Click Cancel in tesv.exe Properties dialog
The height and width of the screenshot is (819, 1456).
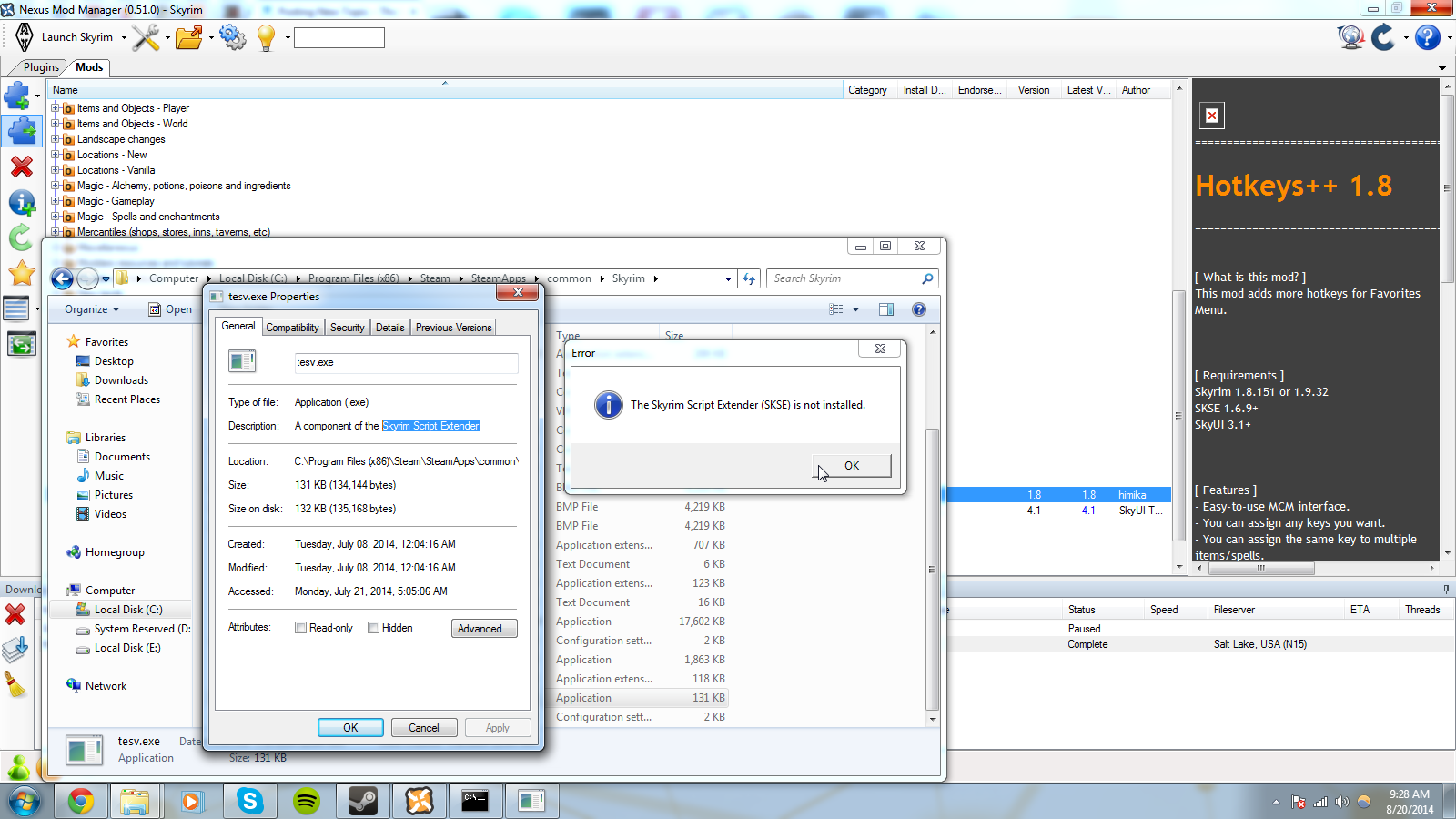pos(424,728)
